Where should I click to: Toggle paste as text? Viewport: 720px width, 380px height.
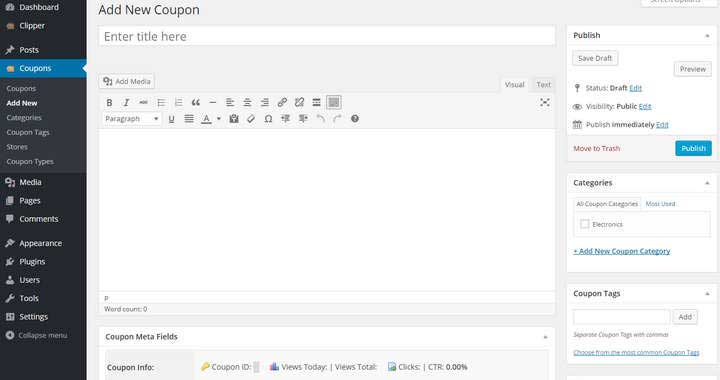[x=234, y=119]
